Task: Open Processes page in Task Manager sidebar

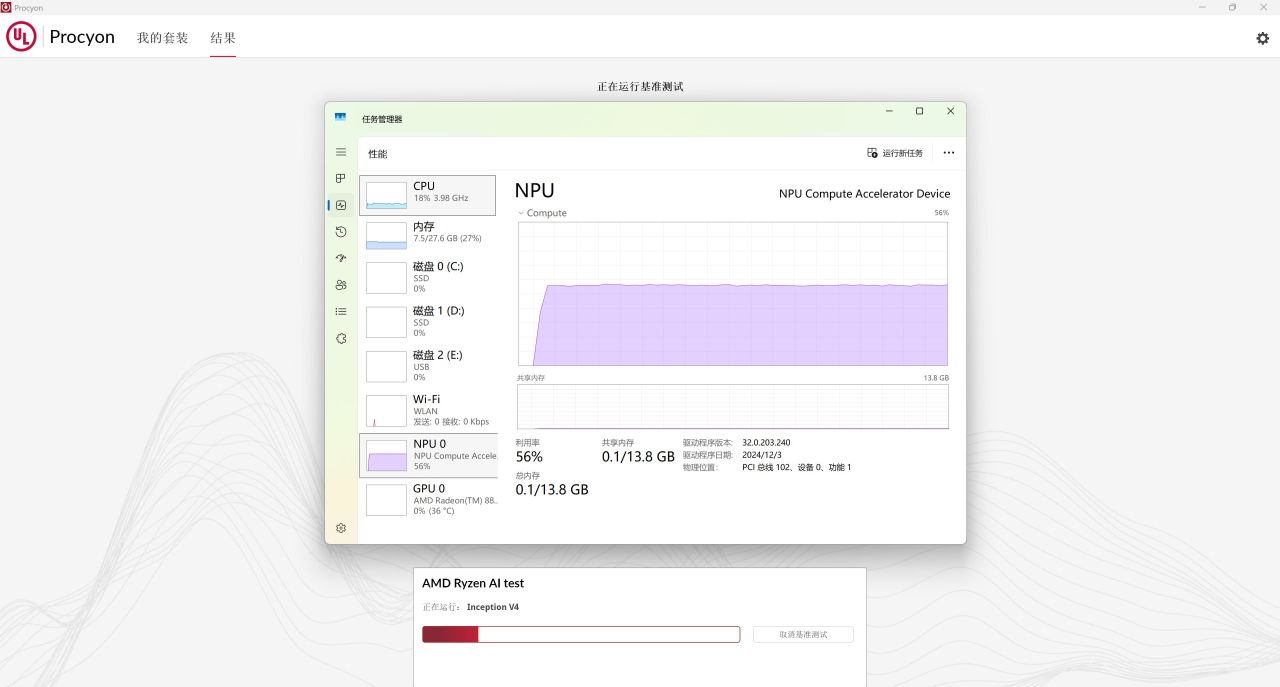Action: pyautogui.click(x=341, y=178)
